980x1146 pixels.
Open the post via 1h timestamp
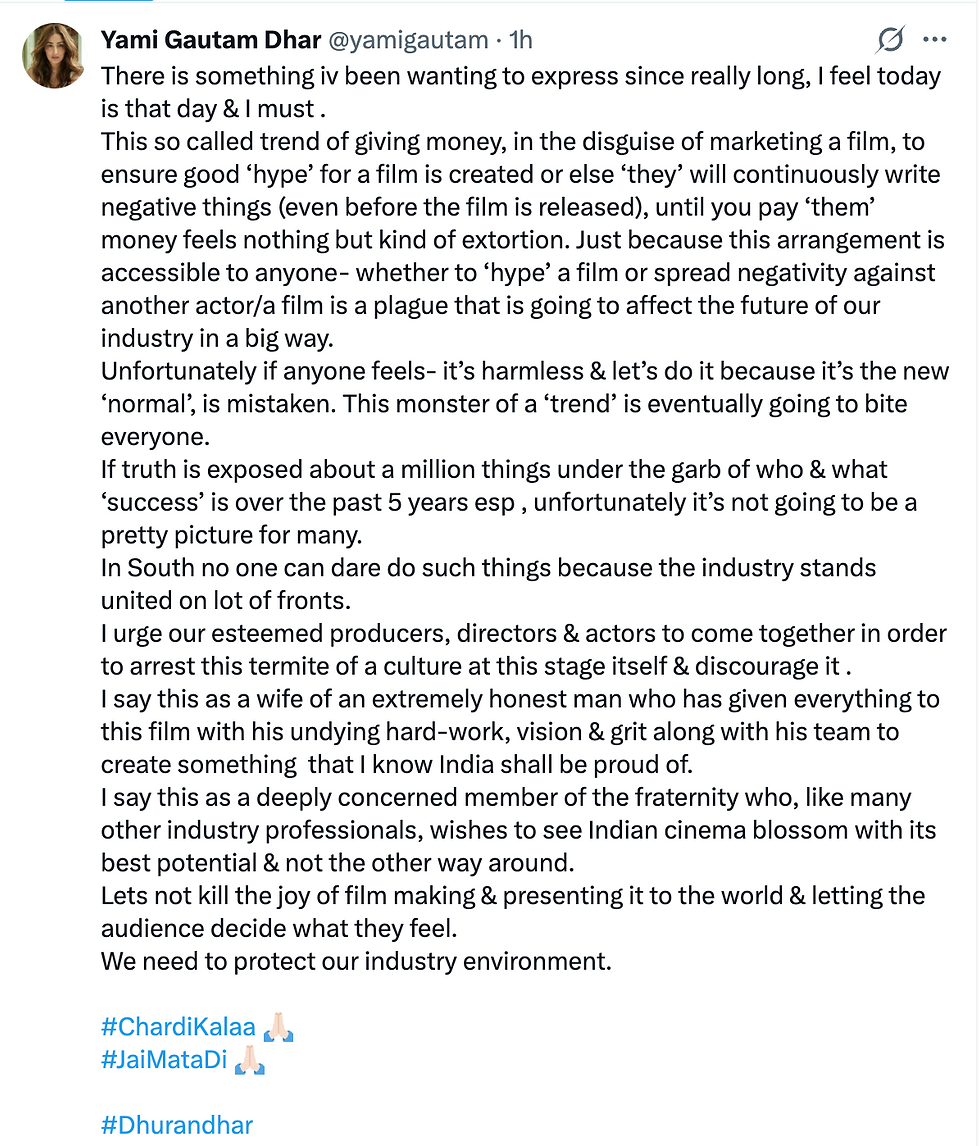coord(521,40)
